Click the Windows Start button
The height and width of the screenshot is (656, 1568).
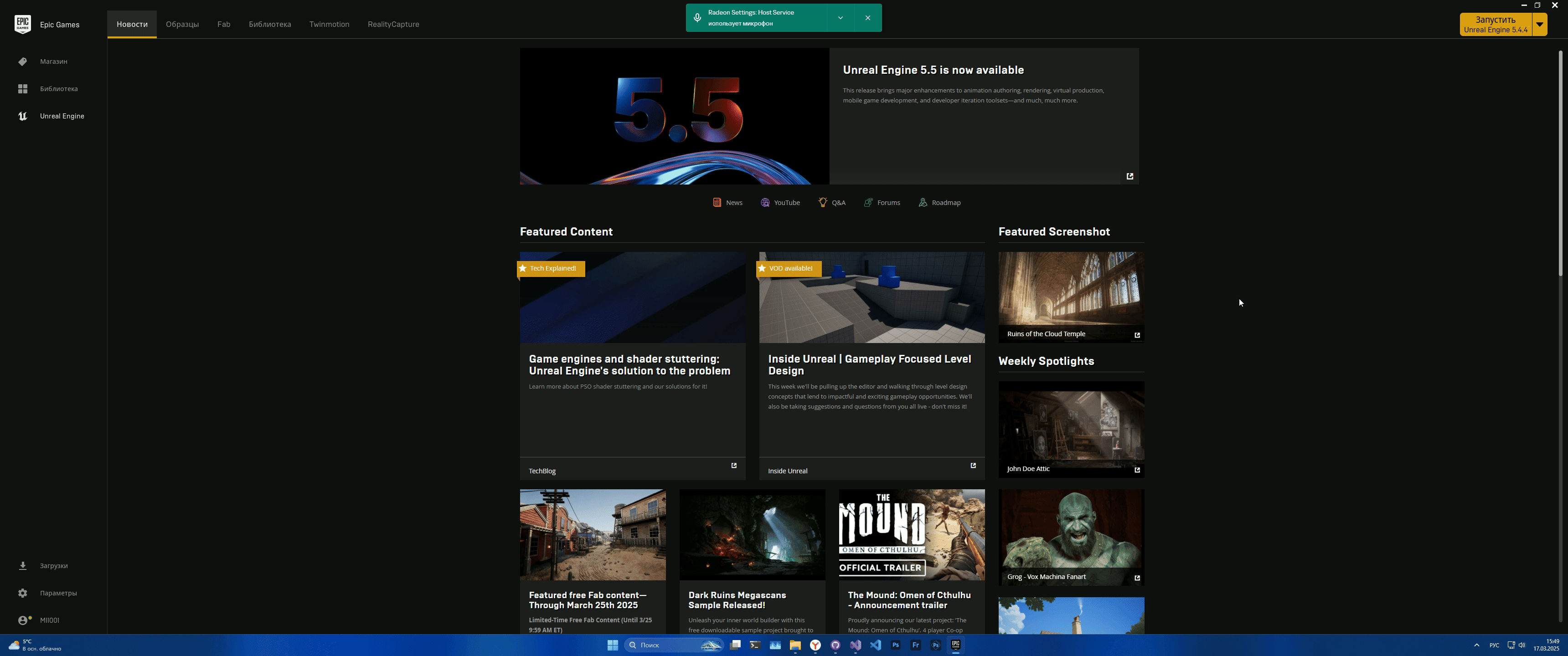[613, 645]
